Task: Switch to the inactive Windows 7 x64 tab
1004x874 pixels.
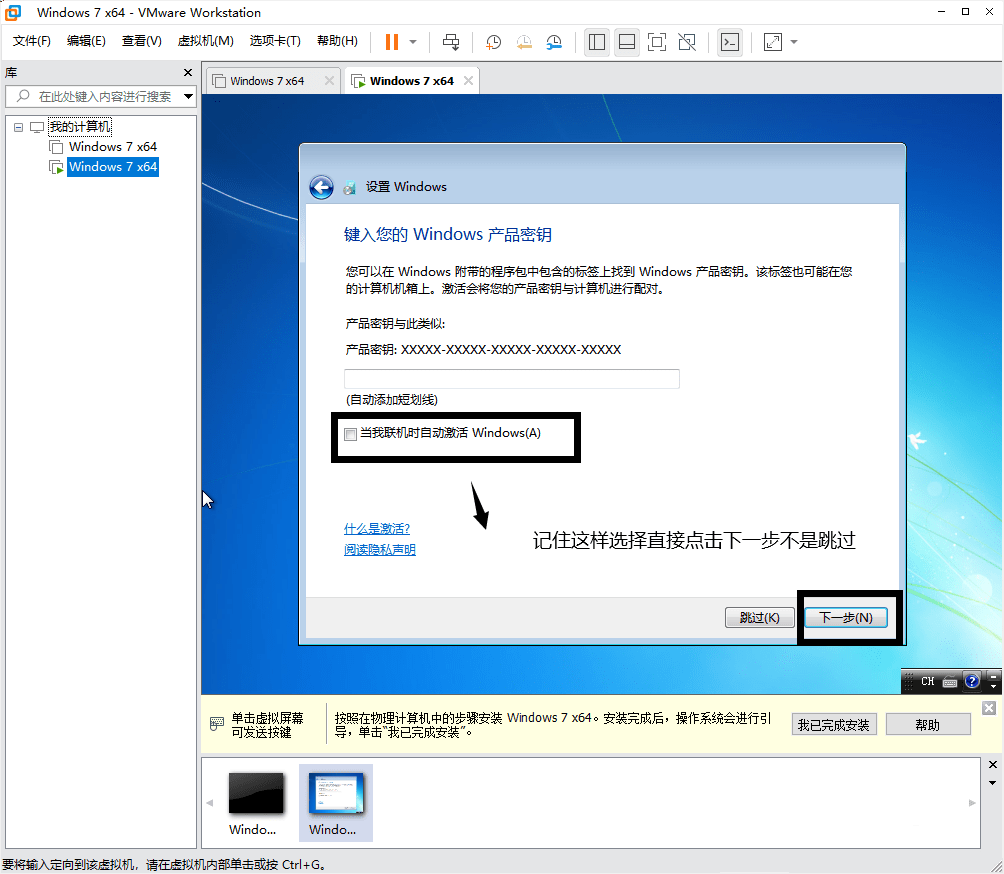Action: pyautogui.click(x=267, y=81)
